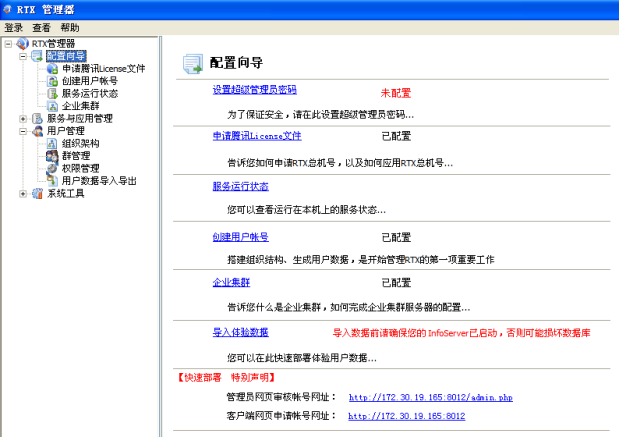Select 创建用户帐号 label in the tree
This screenshot has width=620, height=437.
tap(90, 81)
